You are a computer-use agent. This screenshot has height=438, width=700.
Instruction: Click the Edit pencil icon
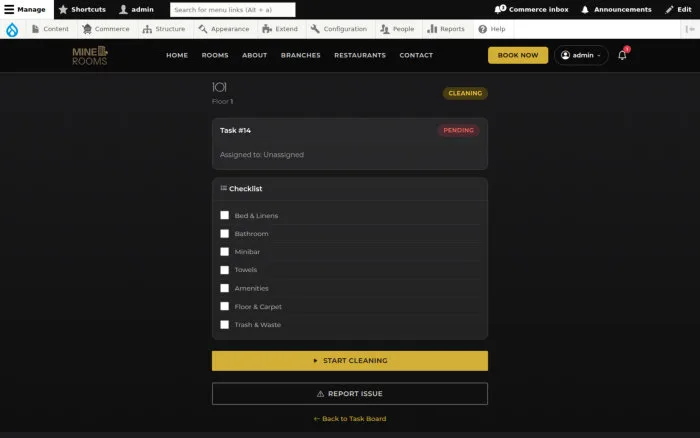point(669,9)
